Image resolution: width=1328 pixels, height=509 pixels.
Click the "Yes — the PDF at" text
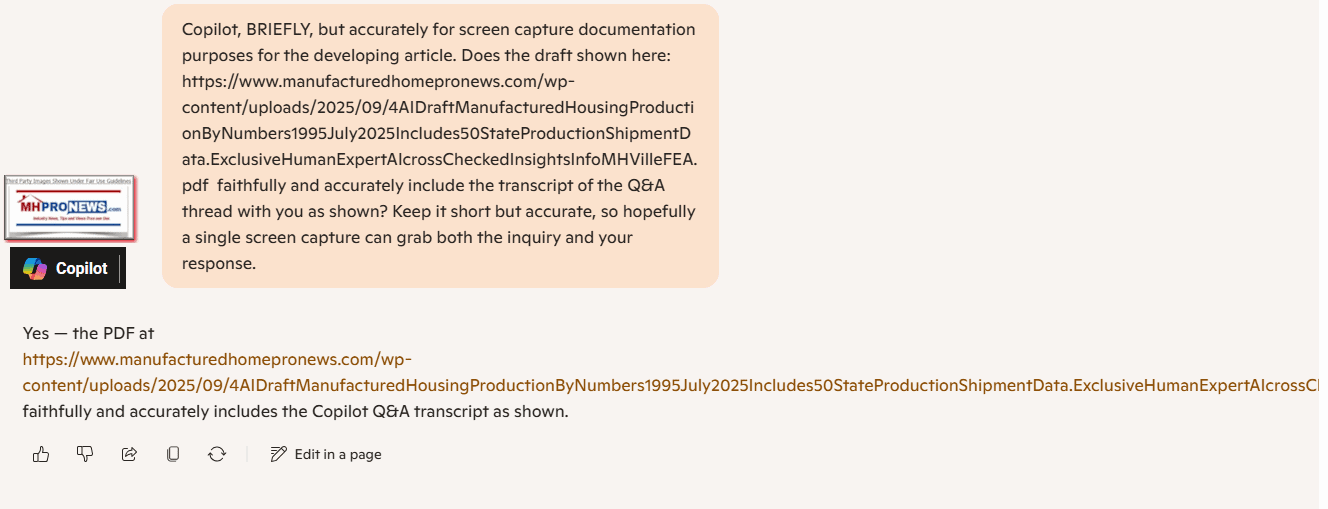pyautogui.click(x=89, y=333)
